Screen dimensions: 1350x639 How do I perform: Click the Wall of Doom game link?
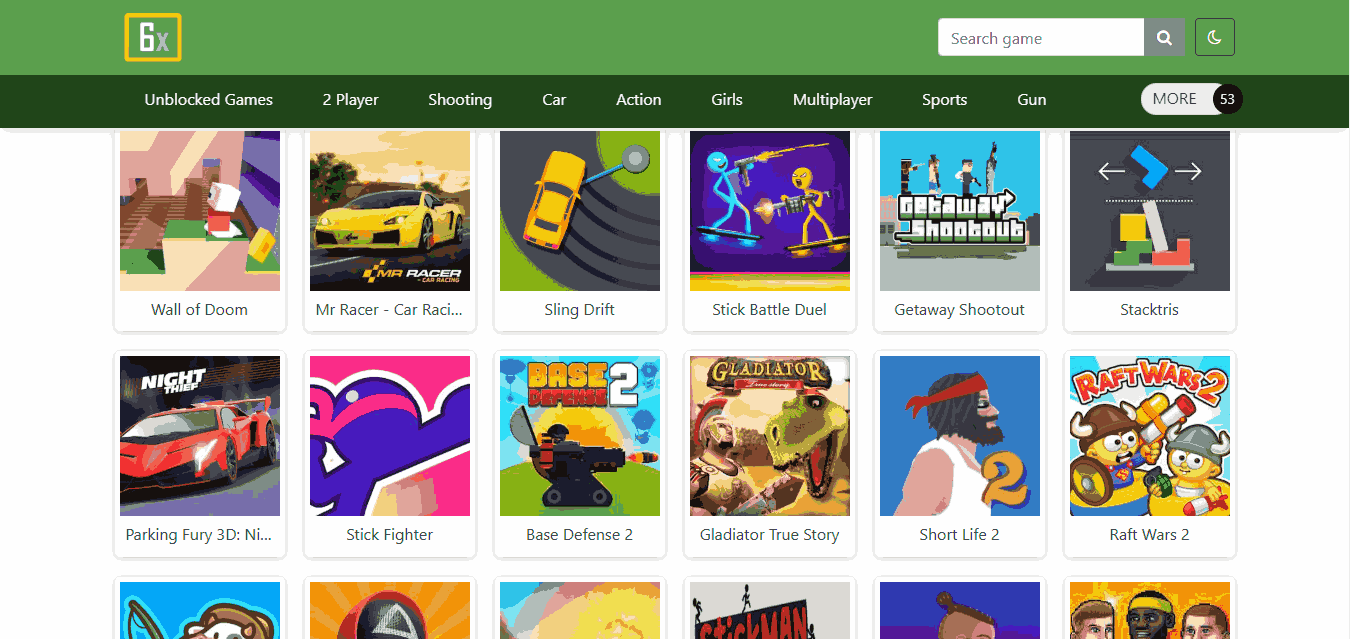pos(199,309)
